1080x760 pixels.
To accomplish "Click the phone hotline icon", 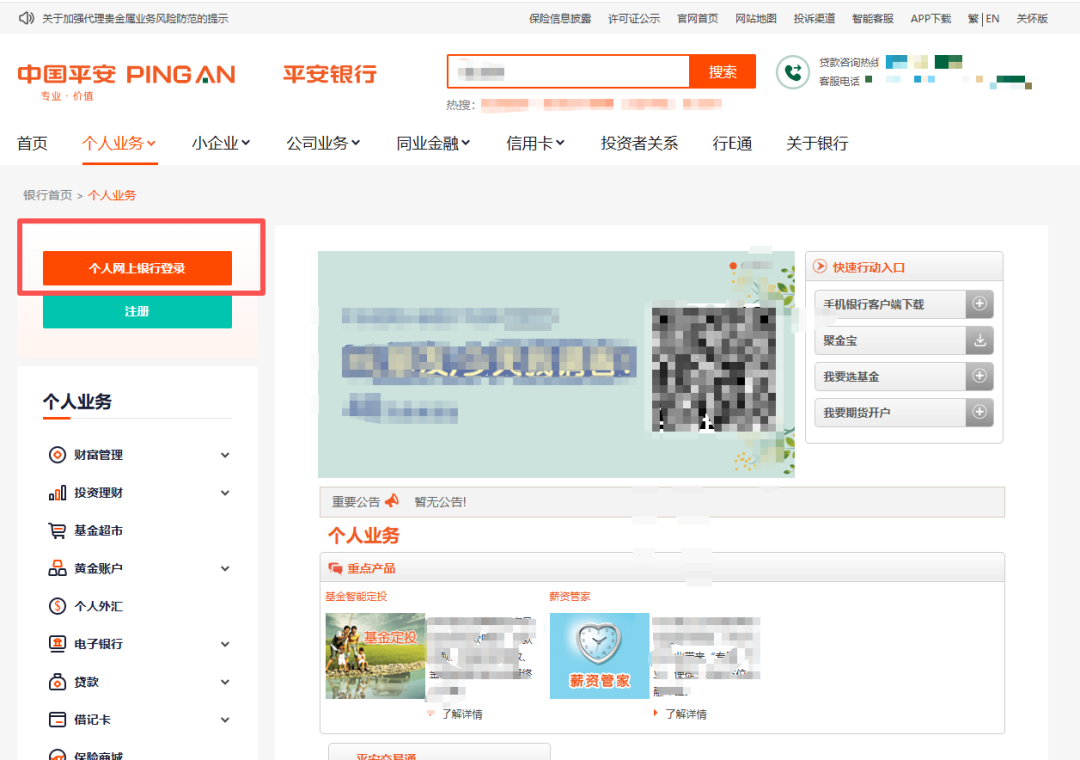I will [793, 72].
